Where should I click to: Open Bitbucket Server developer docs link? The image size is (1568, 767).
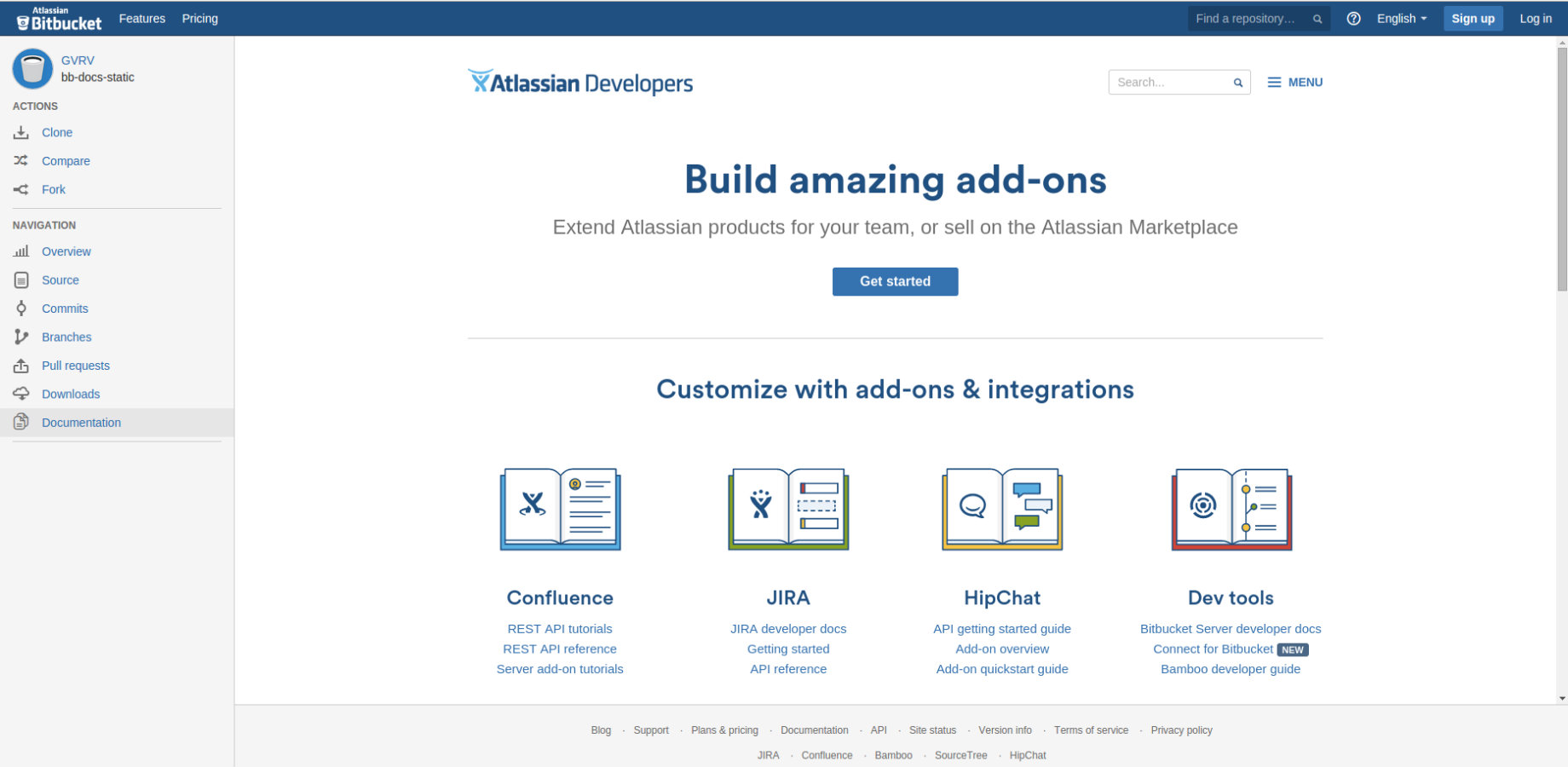[1231, 629]
